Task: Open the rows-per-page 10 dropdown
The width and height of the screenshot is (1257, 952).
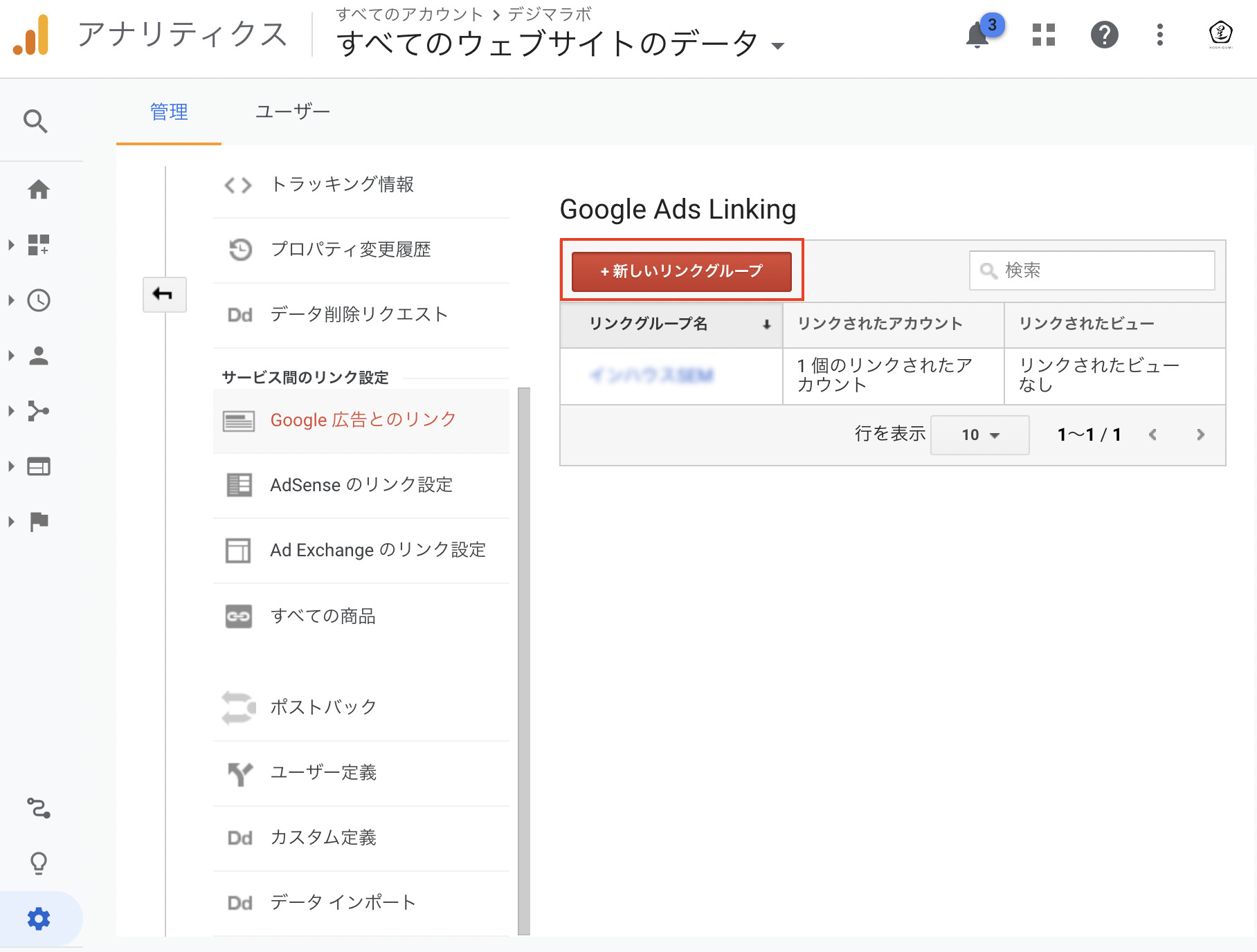Action: pos(979,434)
